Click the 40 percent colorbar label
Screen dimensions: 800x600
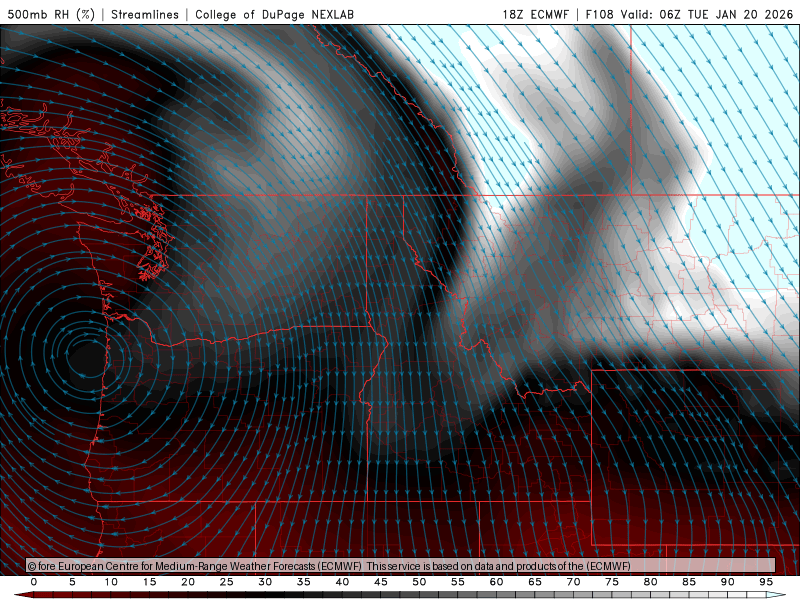[343, 582]
